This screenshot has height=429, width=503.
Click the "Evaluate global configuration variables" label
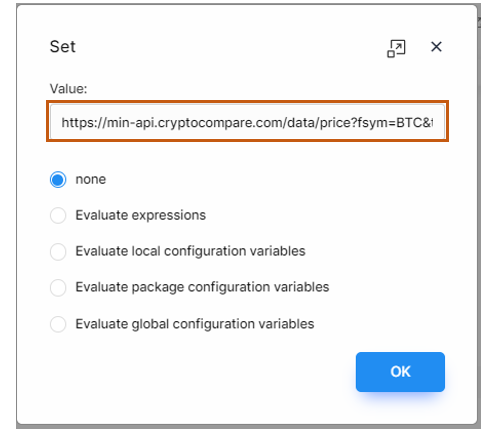[195, 324]
